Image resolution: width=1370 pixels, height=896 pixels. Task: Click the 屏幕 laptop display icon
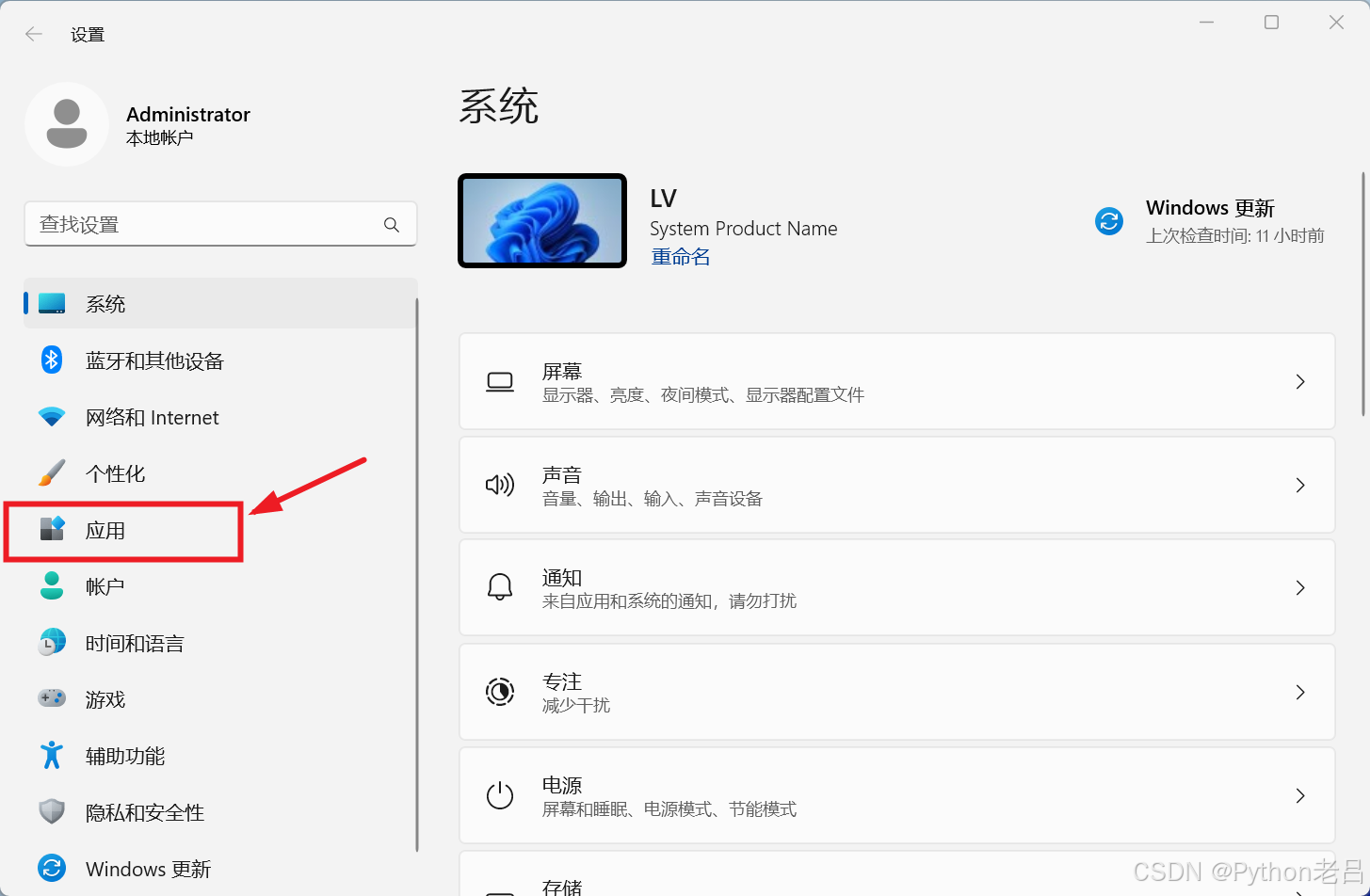pos(500,382)
